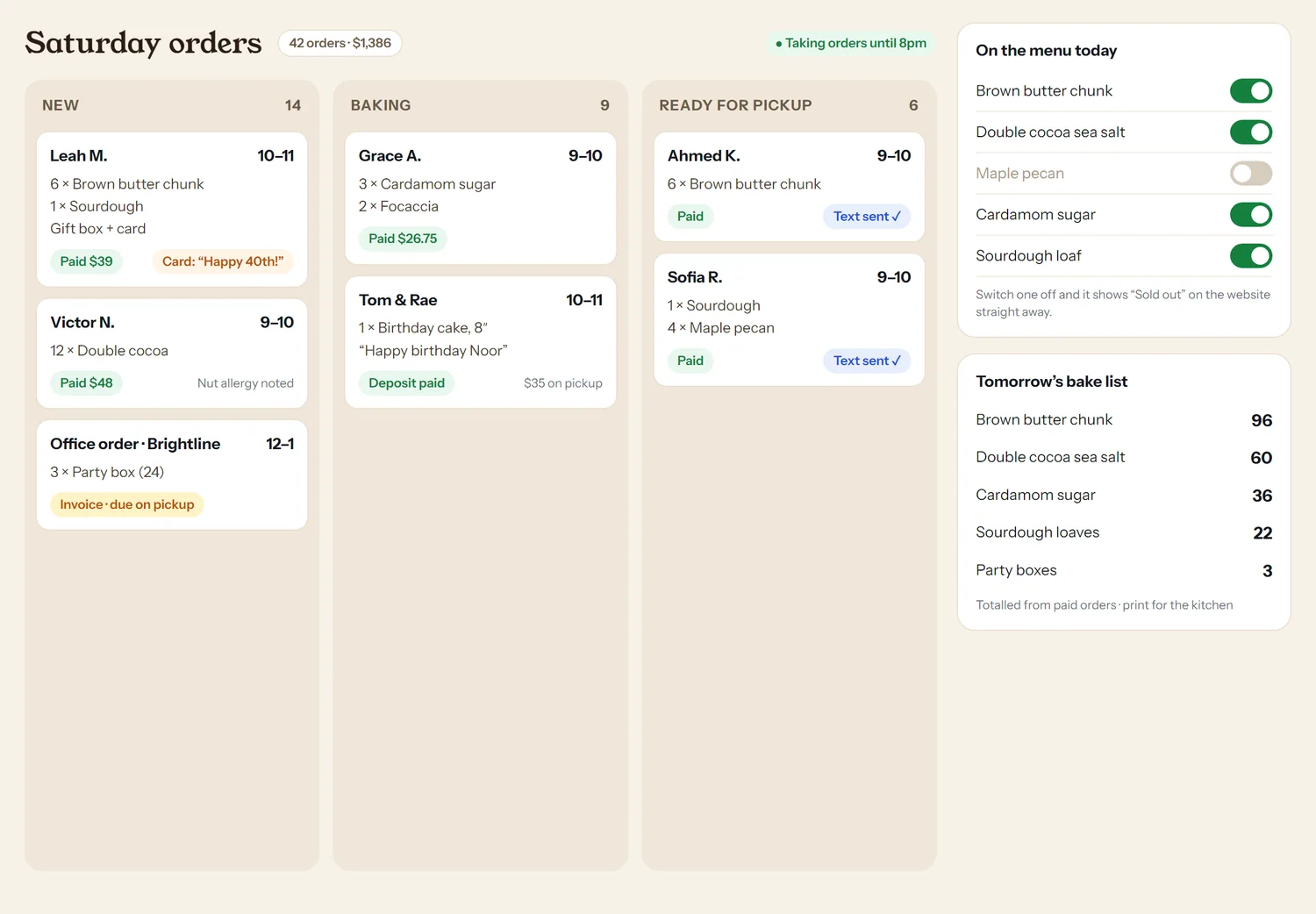Select the "Gift box + card" line
Image resolution: width=1316 pixels, height=914 pixels.
click(98, 229)
